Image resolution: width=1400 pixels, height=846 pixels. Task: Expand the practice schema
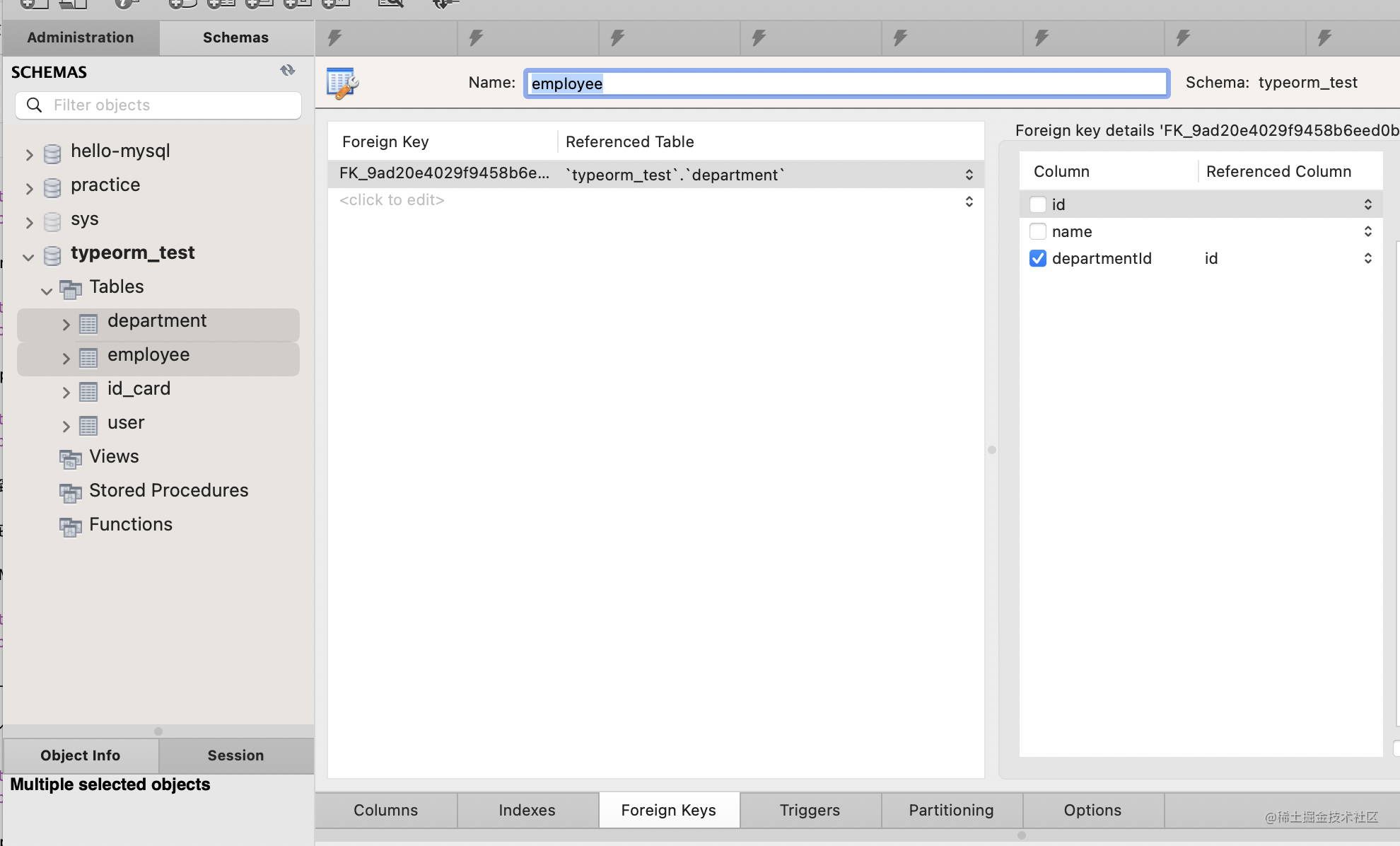(29, 188)
